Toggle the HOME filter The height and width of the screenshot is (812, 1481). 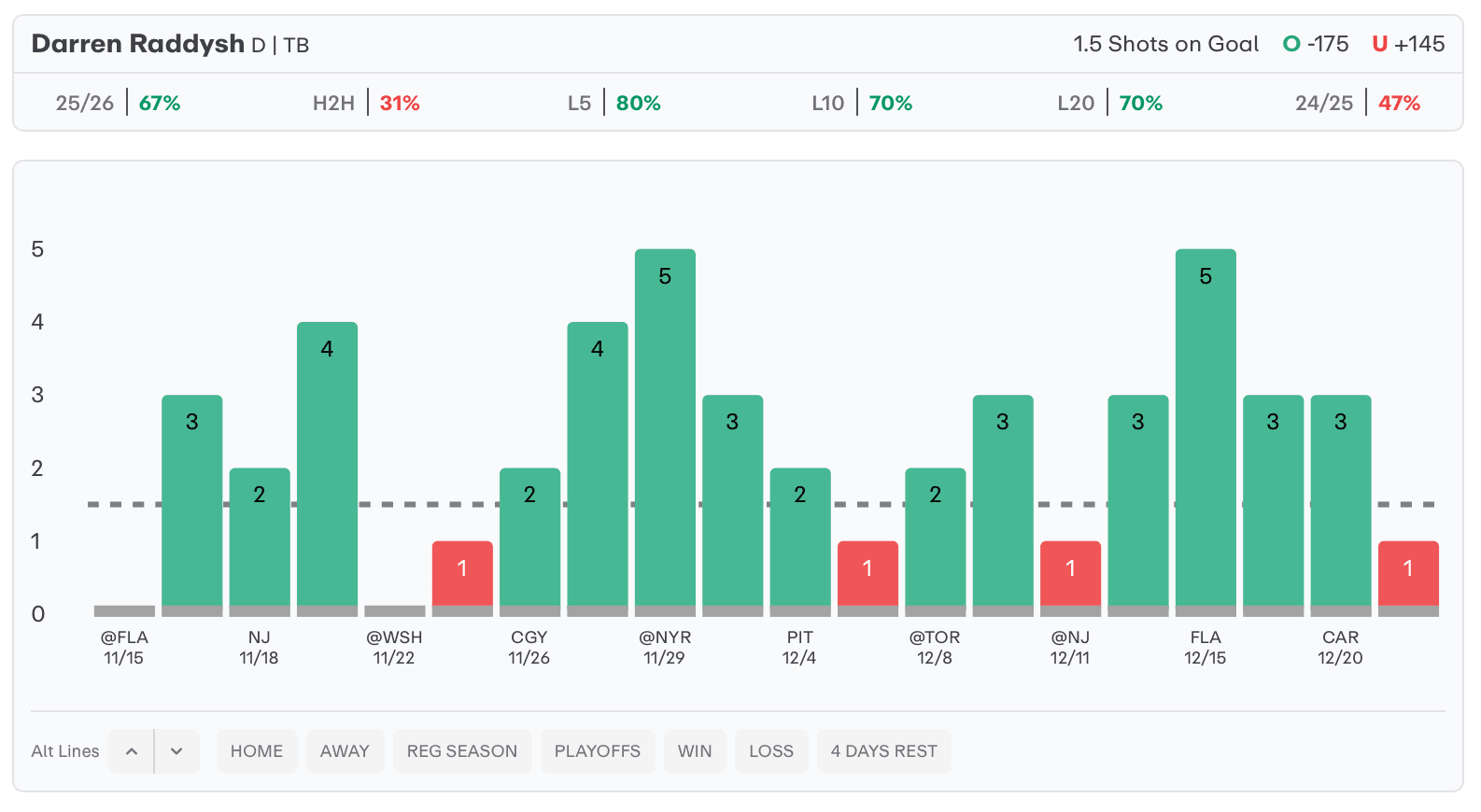pos(257,751)
